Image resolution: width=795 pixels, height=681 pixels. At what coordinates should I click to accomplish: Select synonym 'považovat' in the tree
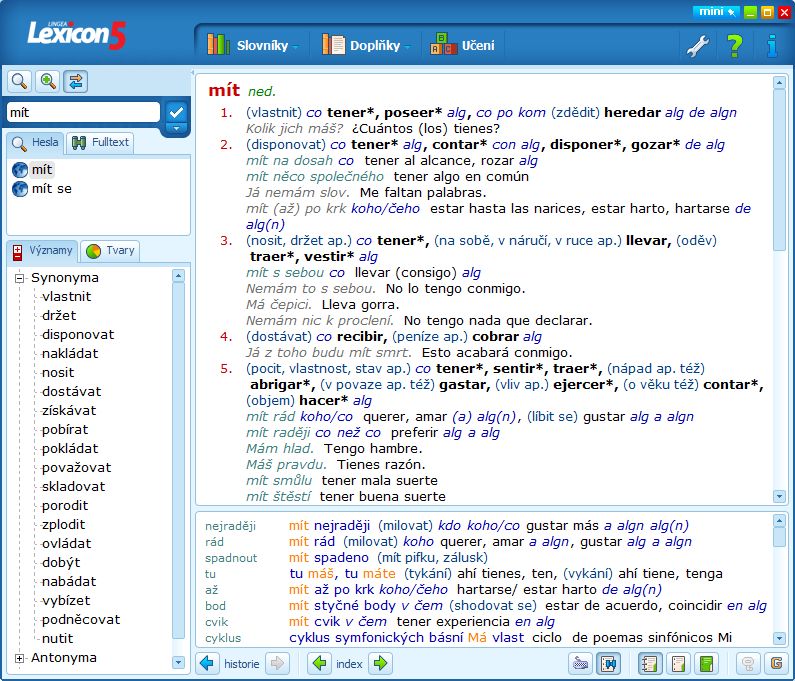[x=77, y=468]
